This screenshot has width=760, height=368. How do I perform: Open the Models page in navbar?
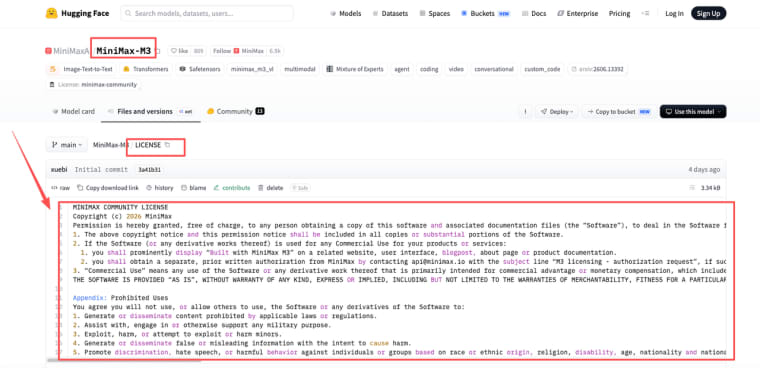tap(345, 14)
